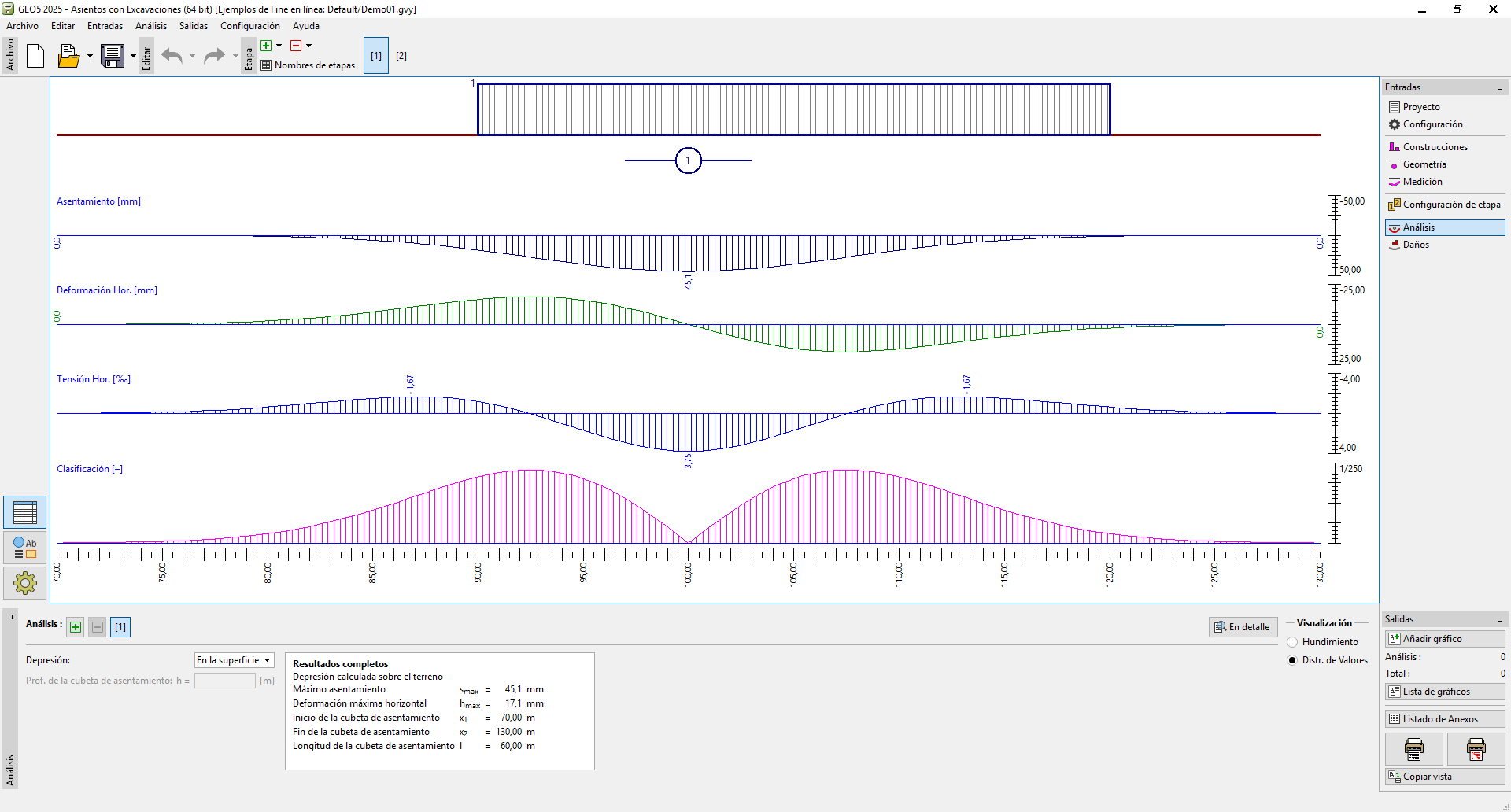Click the New file icon
The image size is (1511, 812).
click(35, 56)
